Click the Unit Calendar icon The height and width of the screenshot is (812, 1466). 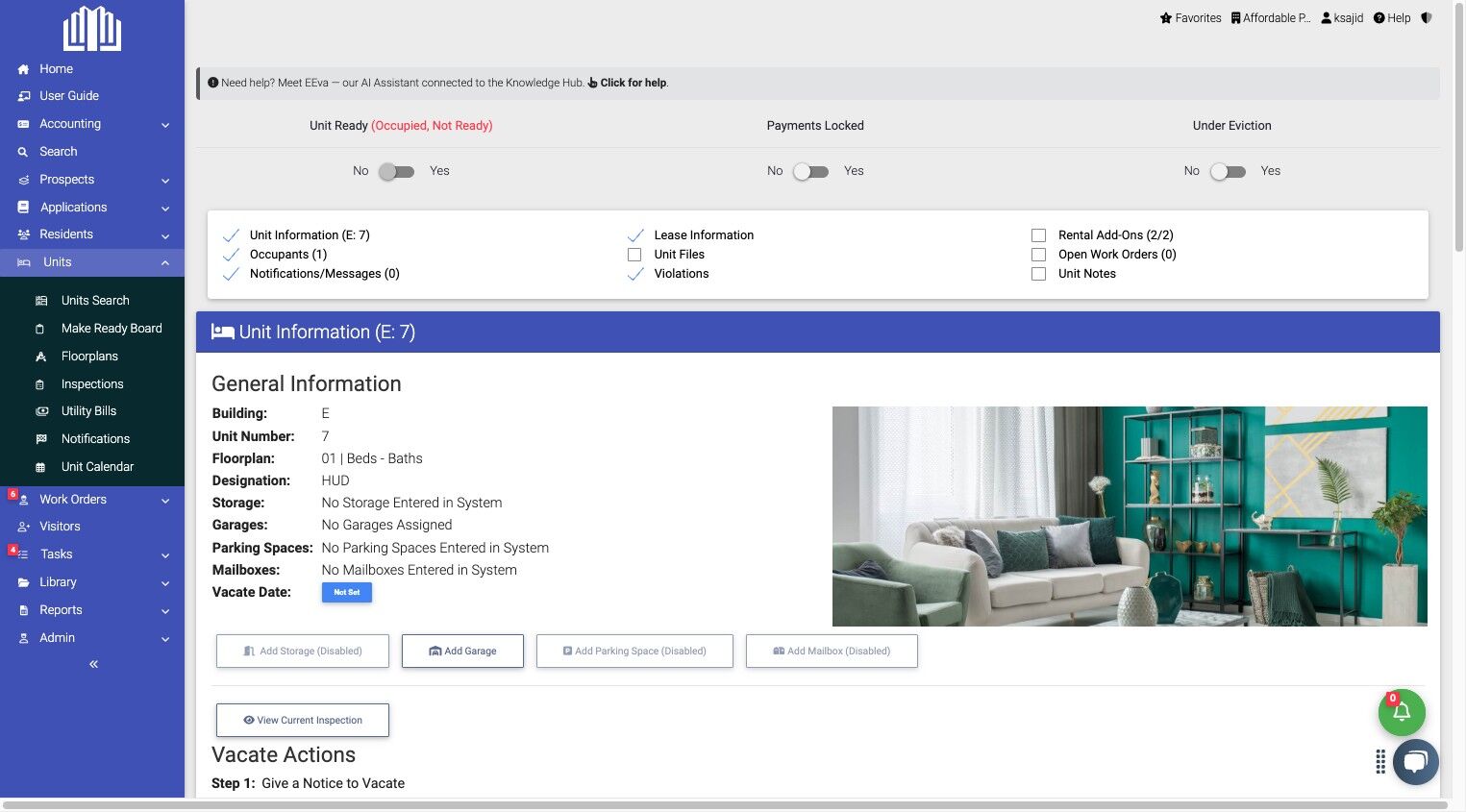(40, 467)
